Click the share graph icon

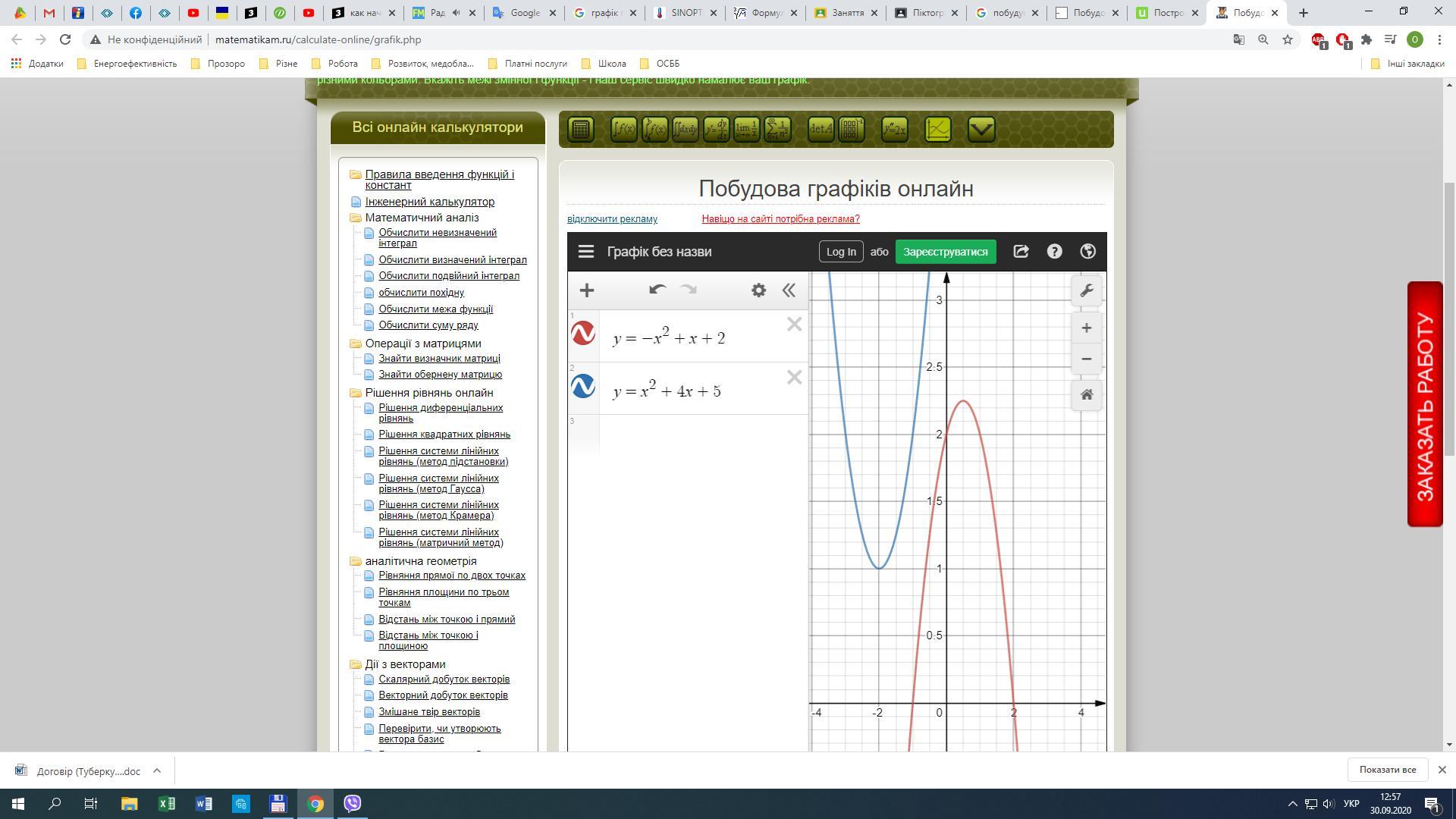pyautogui.click(x=1021, y=252)
